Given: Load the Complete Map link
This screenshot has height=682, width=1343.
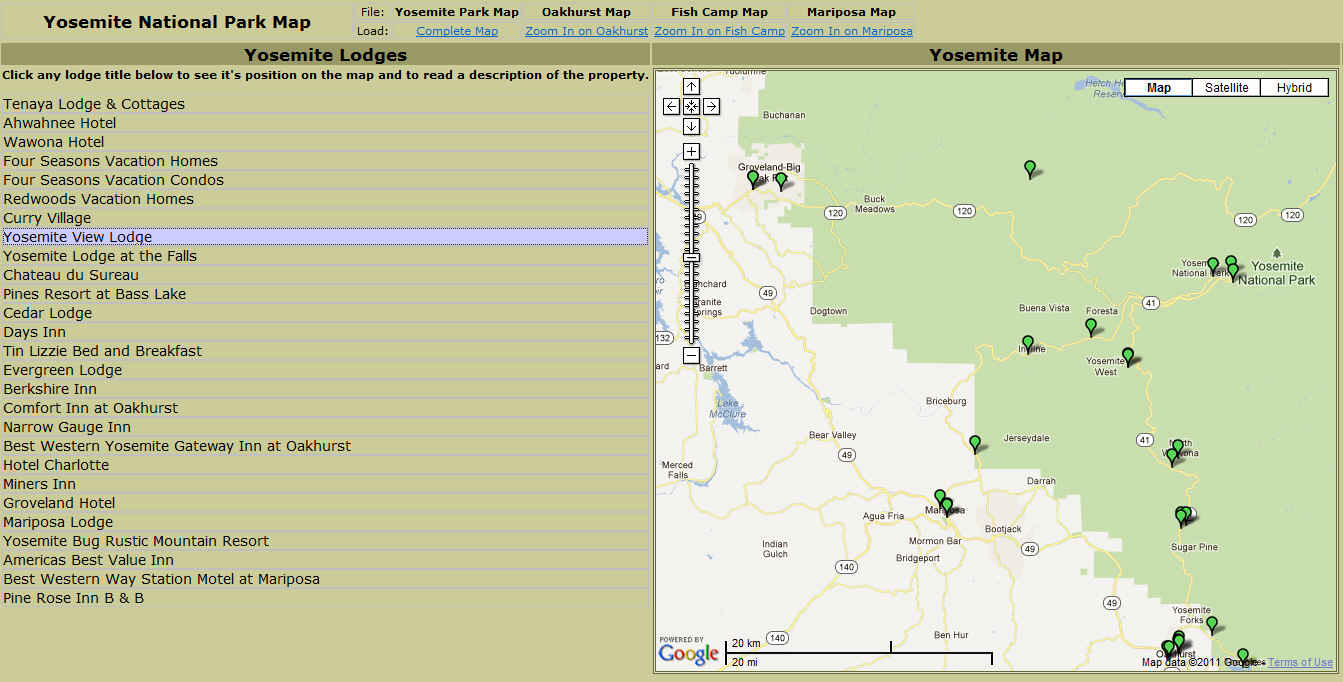Looking at the screenshot, I should (x=457, y=31).
